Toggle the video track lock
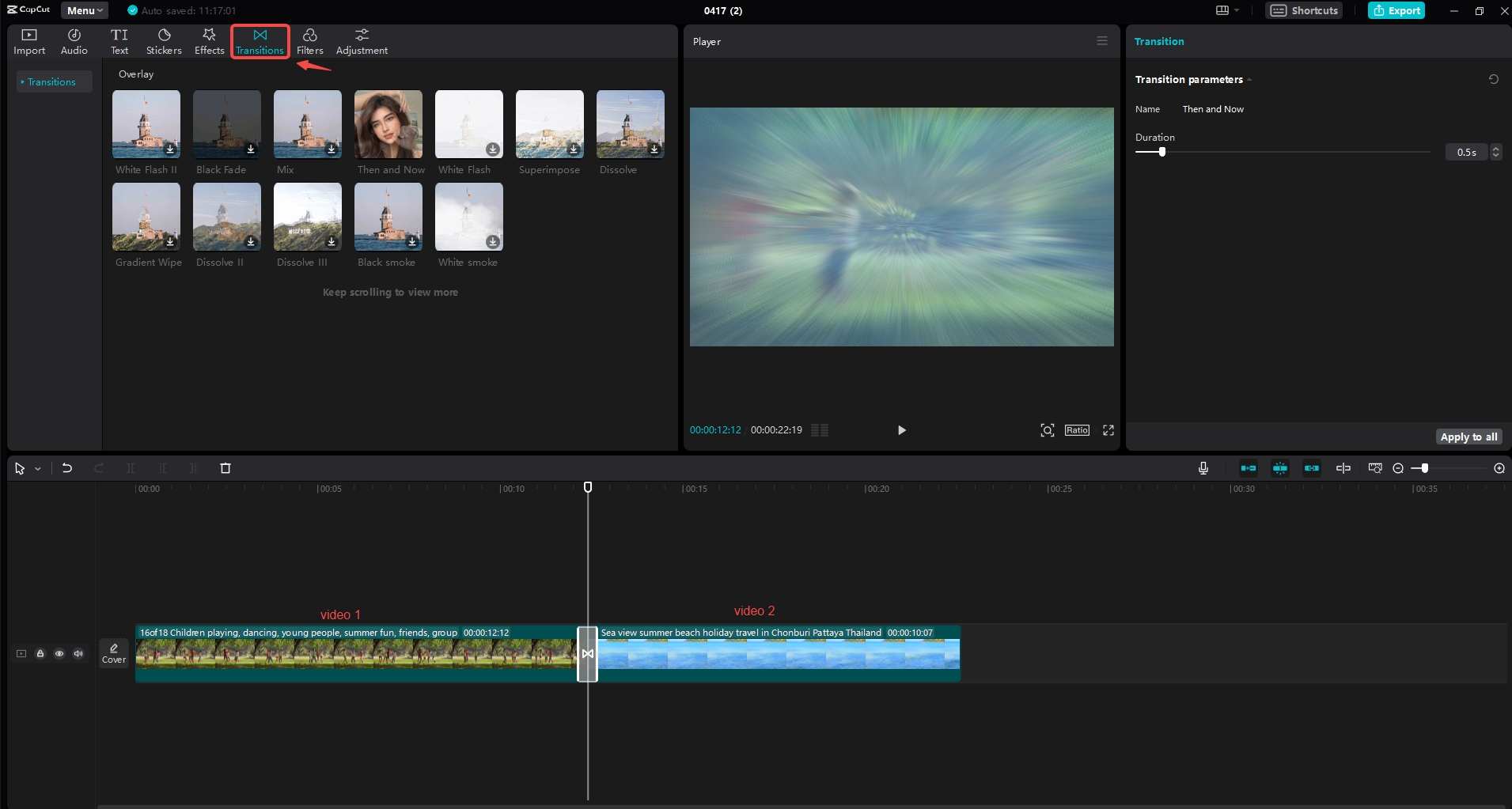 40,653
